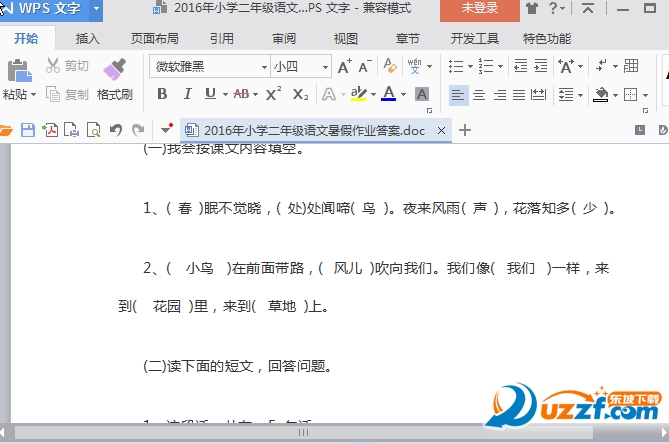Screen dimensions: 669x444
Task: Click the Redo arrow
Action: [138, 130]
